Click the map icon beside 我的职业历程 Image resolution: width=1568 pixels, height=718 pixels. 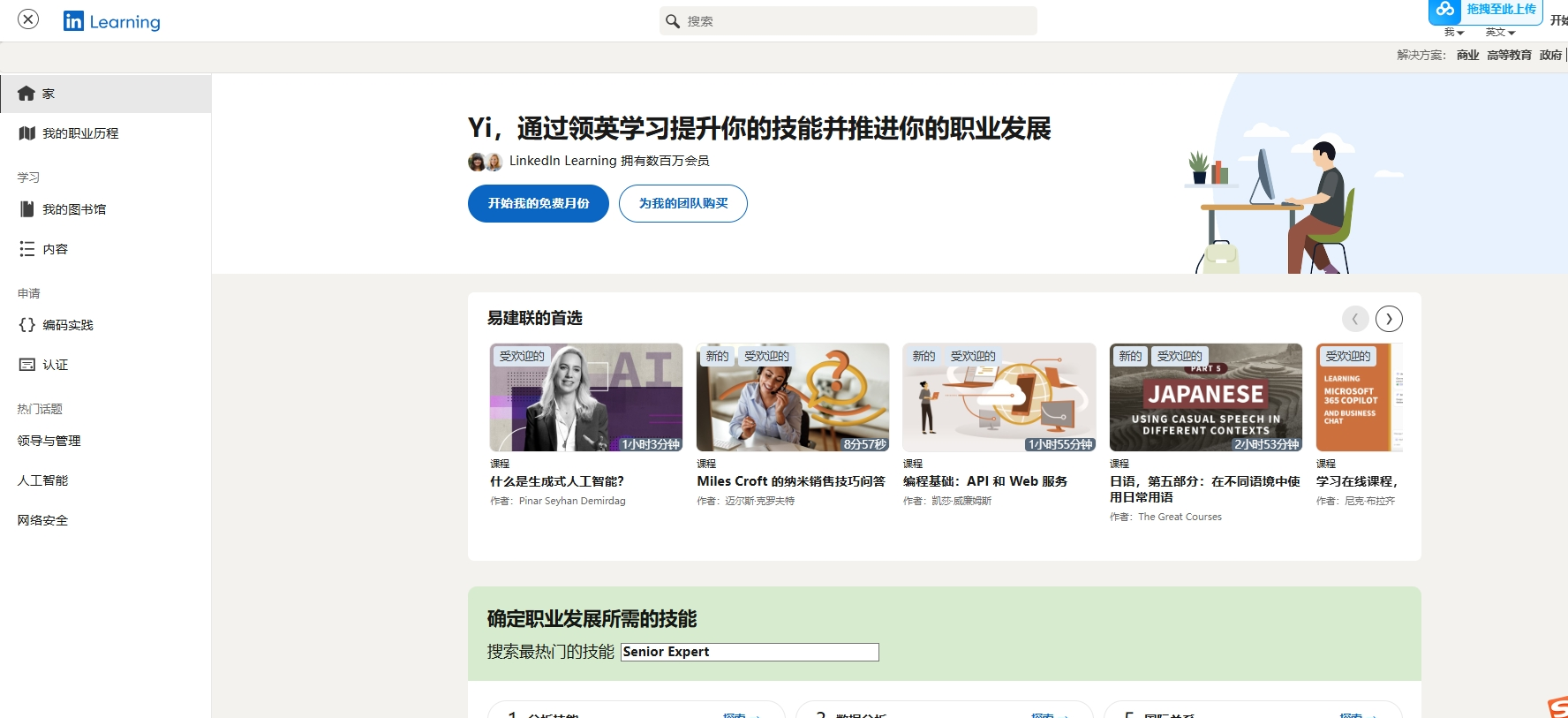coord(27,133)
